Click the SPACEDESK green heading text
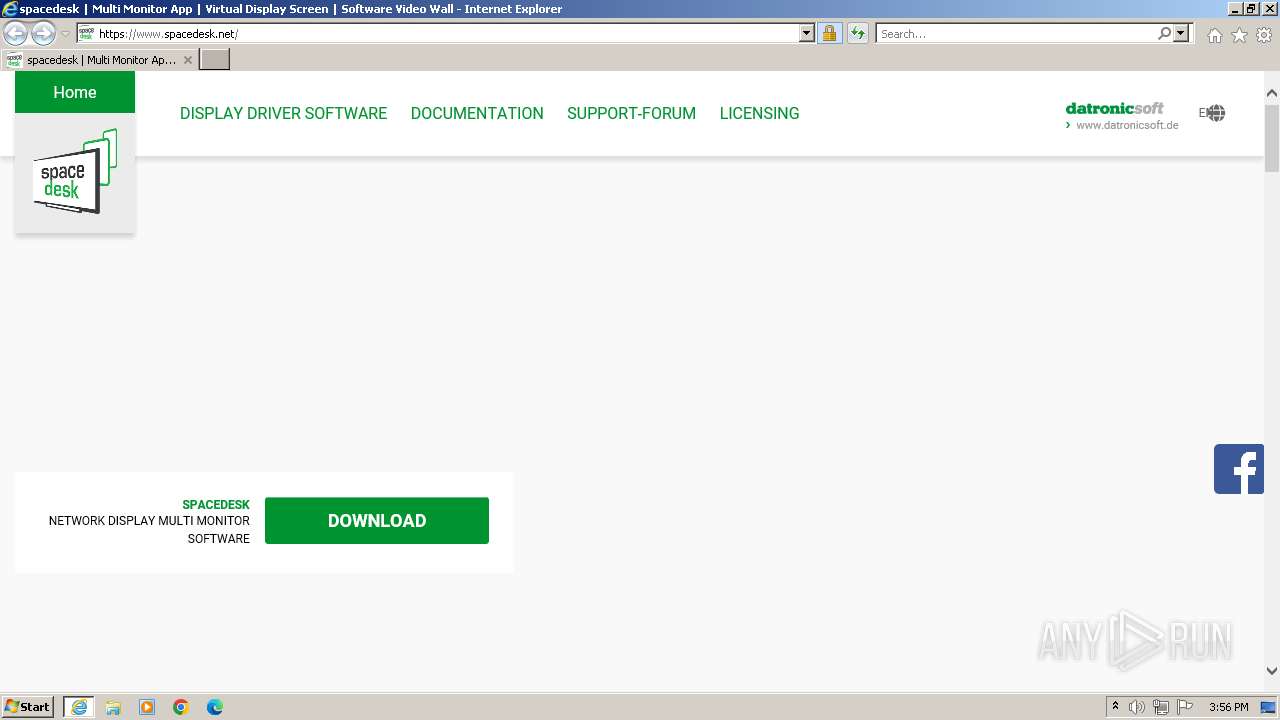This screenshot has height=720, width=1280. pyautogui.click(x=216, y=504)
